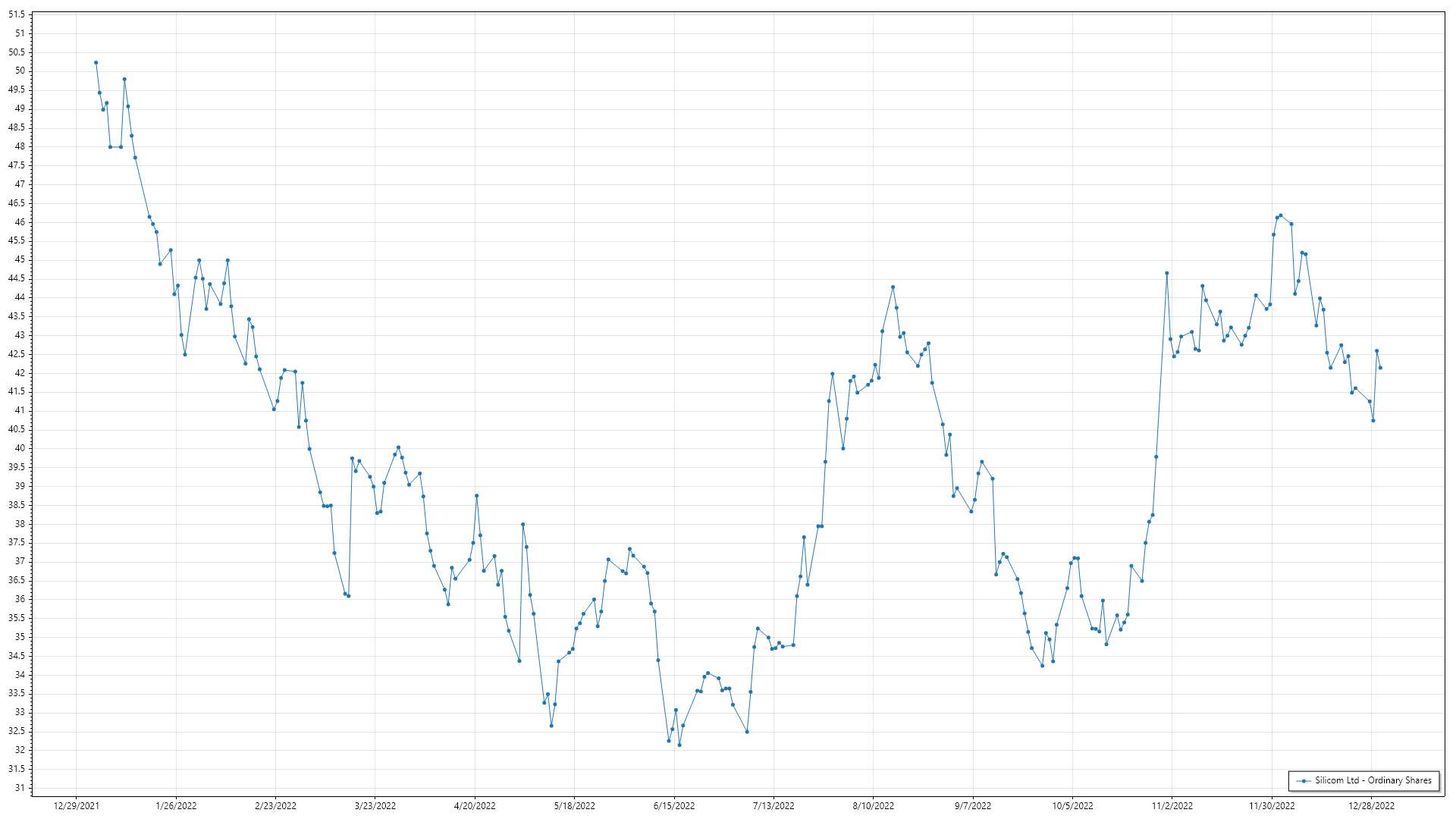Viewport: 1456px width, 819px height.
Task: Click the 45.5 y-axis value label
Action: 17,240
